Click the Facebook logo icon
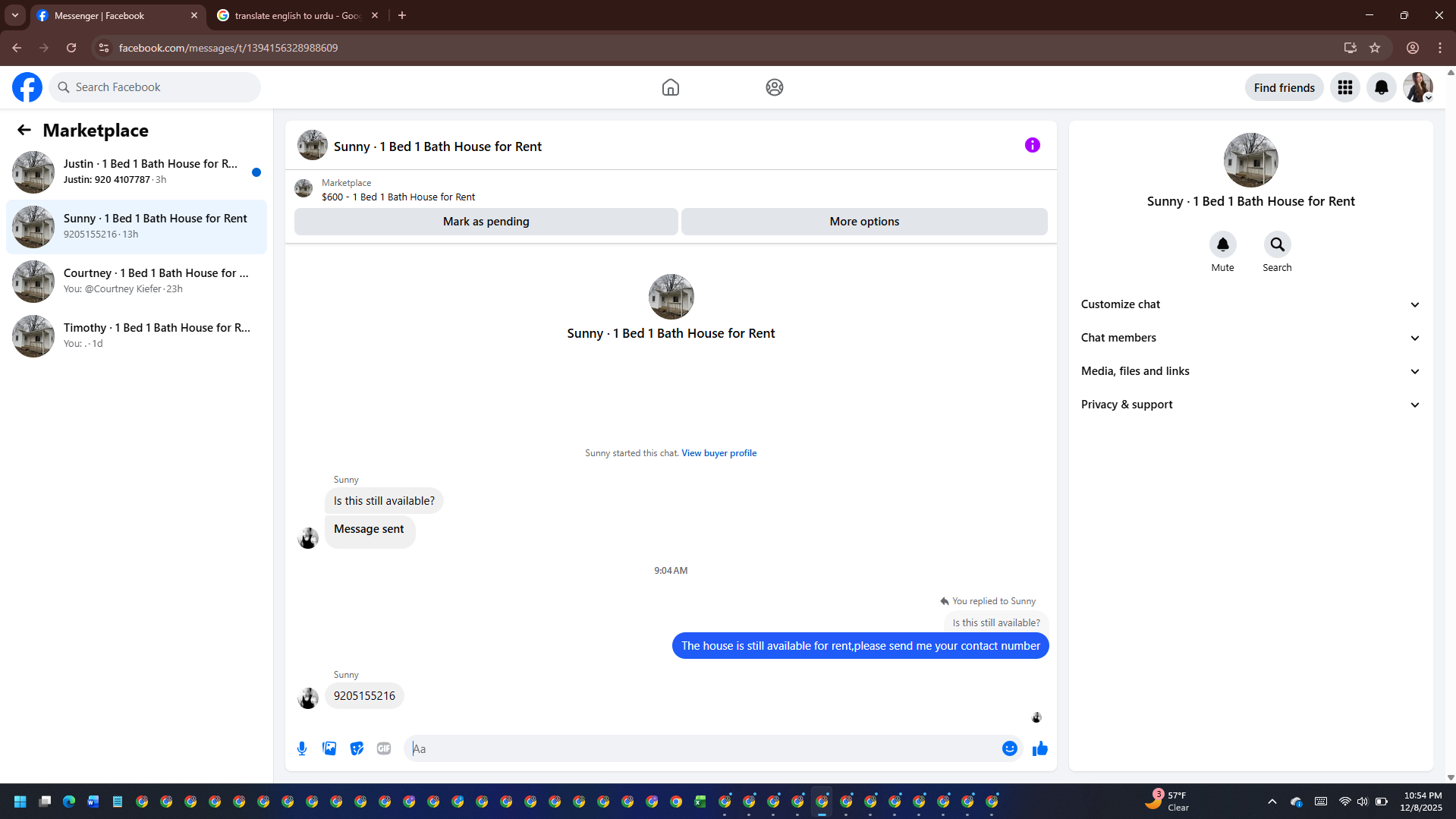The image size is (1456, 819). coord(27,87)
